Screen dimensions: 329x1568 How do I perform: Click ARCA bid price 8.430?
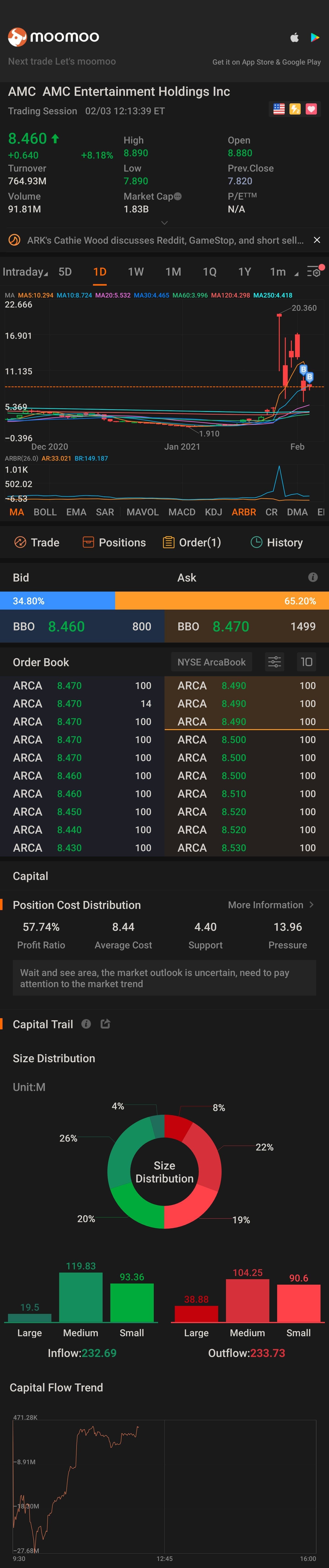(x=69, y=848)
